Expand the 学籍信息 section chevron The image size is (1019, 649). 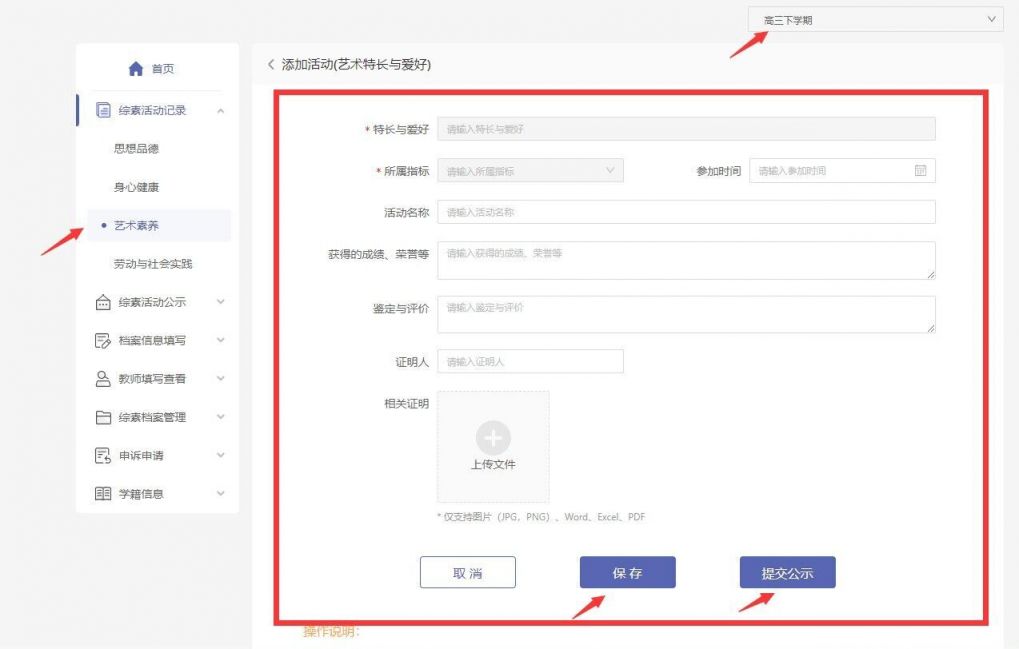point(221,493)
